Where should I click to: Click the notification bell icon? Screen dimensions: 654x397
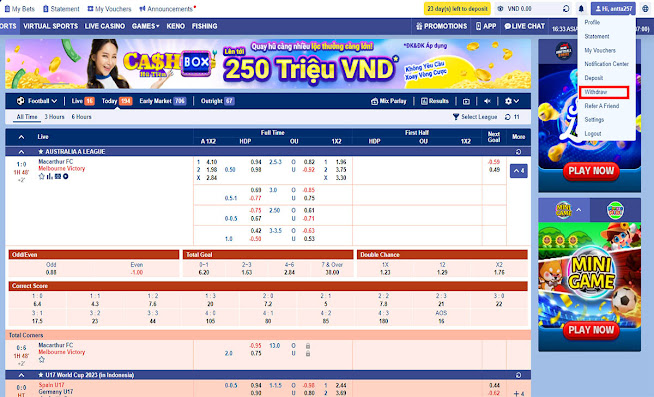[581, 8]
